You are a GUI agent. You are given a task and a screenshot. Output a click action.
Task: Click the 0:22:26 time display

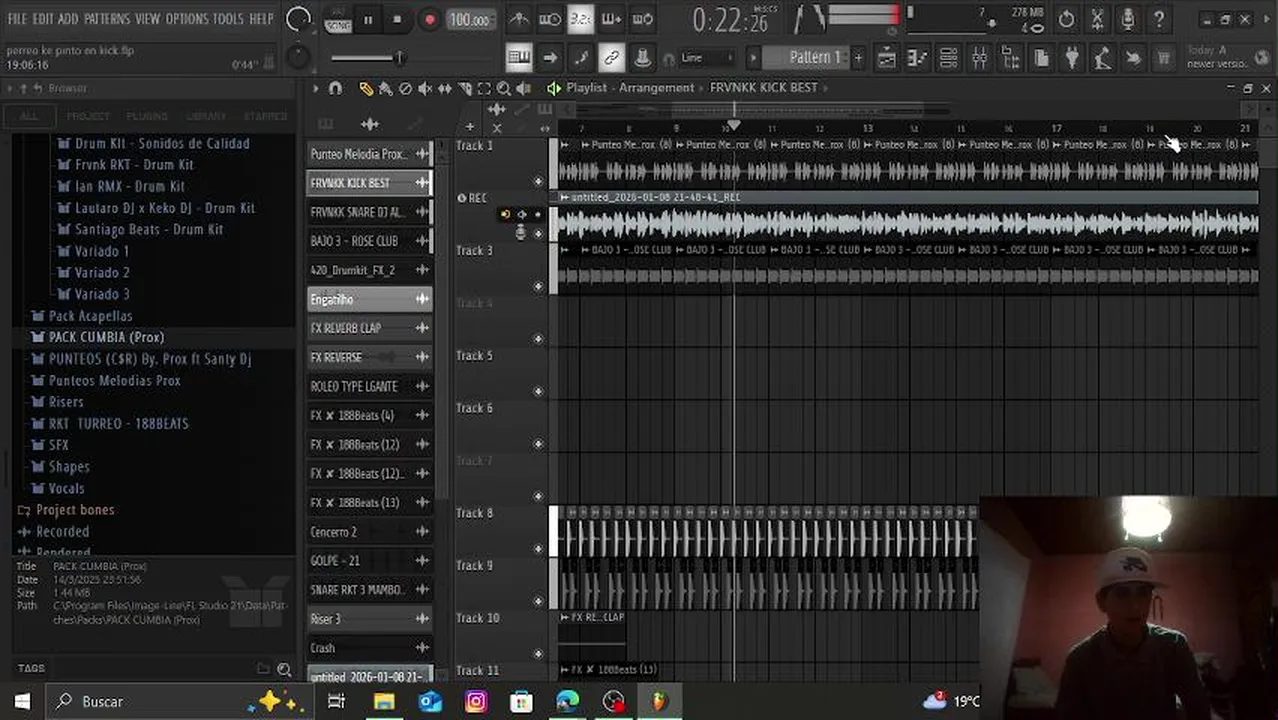pyautogui.click(x=731, y=19)
